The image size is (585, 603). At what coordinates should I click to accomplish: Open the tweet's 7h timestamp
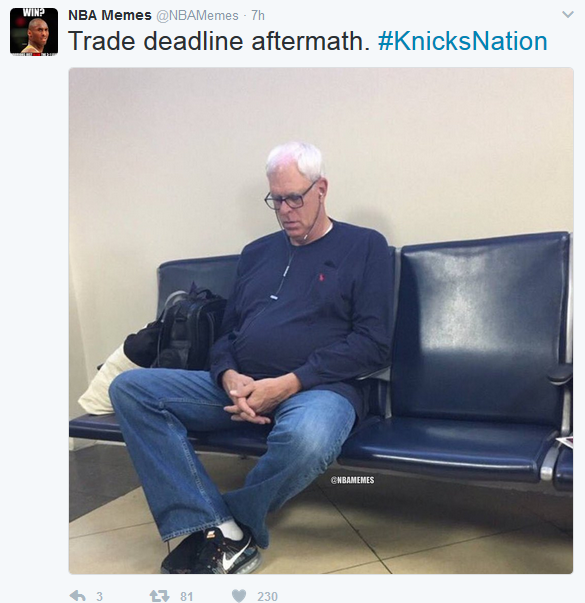coord(258,15)
